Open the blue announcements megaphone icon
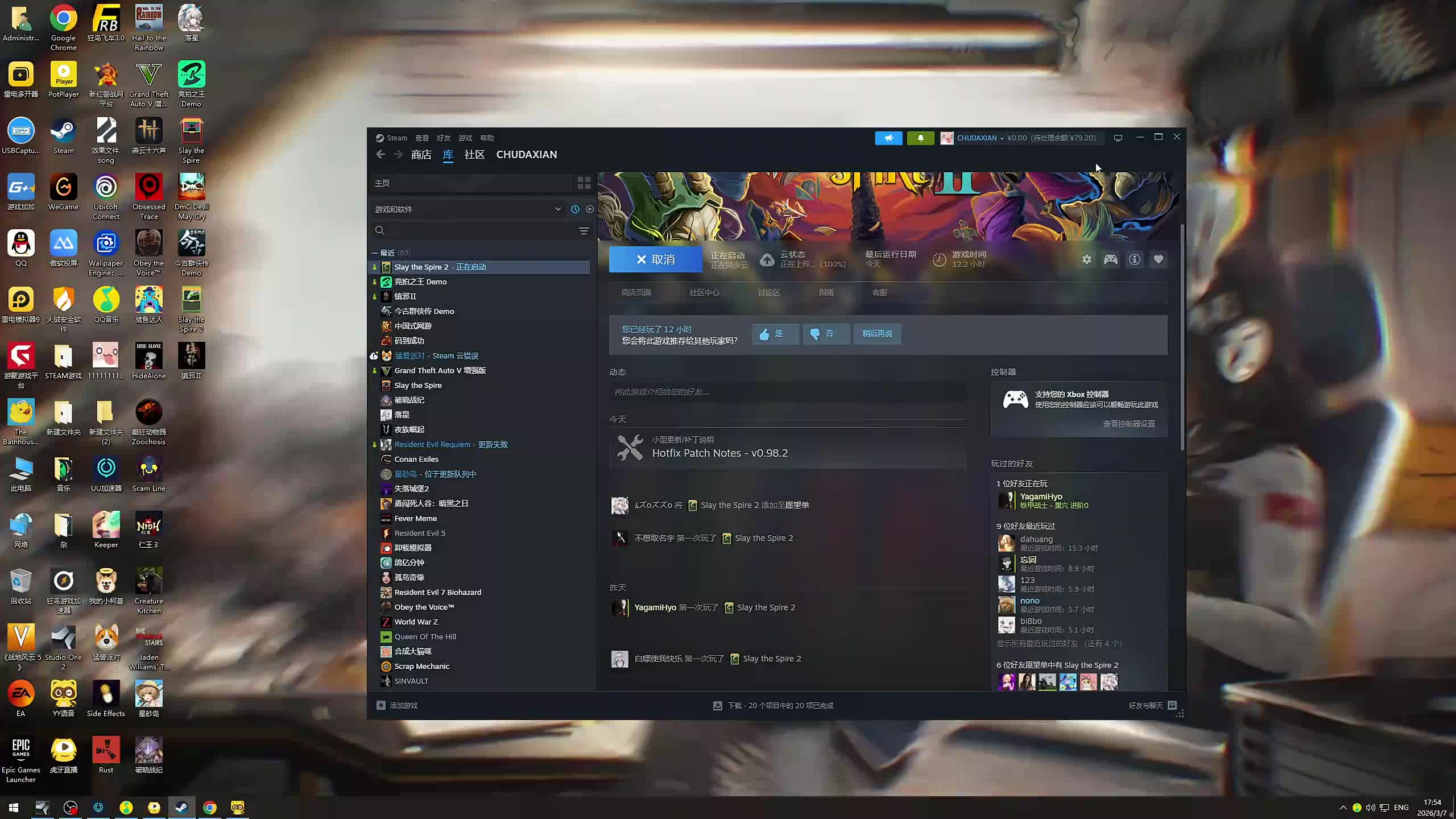1456x819 pixels. pyautogui.click(x=888, y=138)
